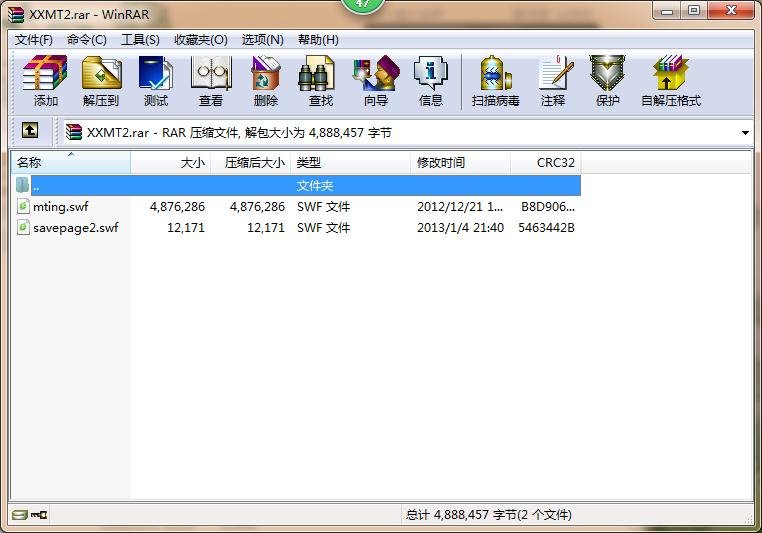Open the 收藏夹(O) menu

(x=200, y=39)
